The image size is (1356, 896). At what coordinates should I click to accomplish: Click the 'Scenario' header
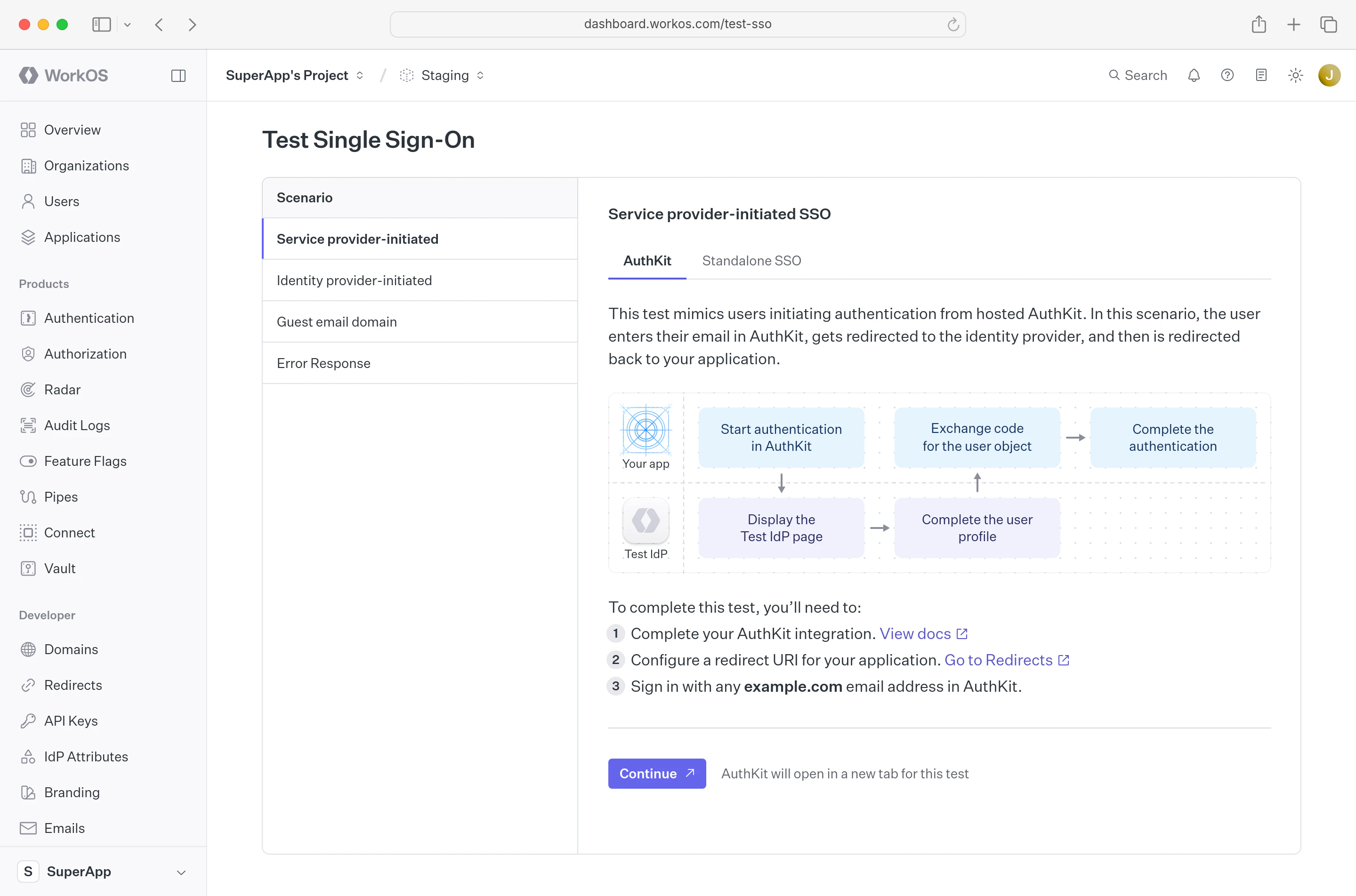(x=304, y=198)
